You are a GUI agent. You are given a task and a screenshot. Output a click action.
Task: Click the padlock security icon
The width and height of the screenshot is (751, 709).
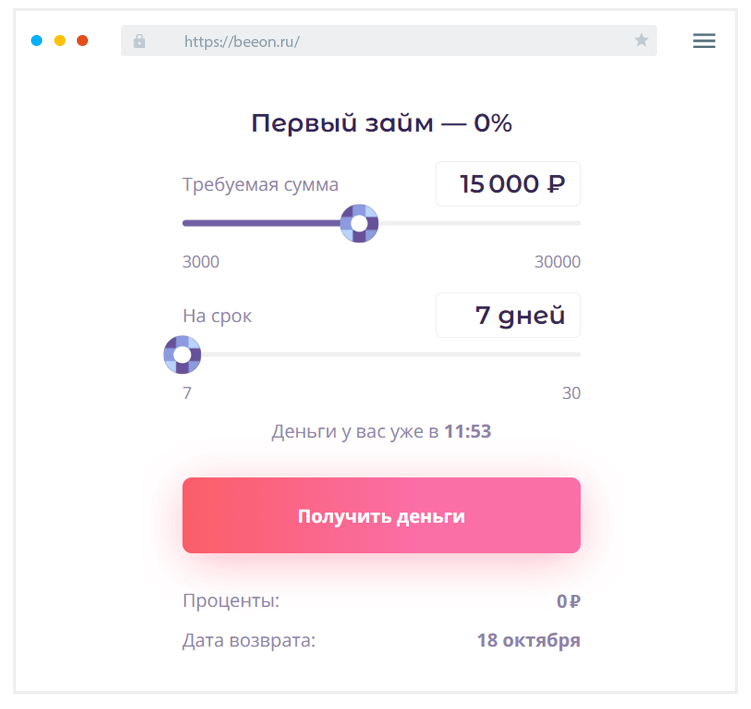coord(139,41)
